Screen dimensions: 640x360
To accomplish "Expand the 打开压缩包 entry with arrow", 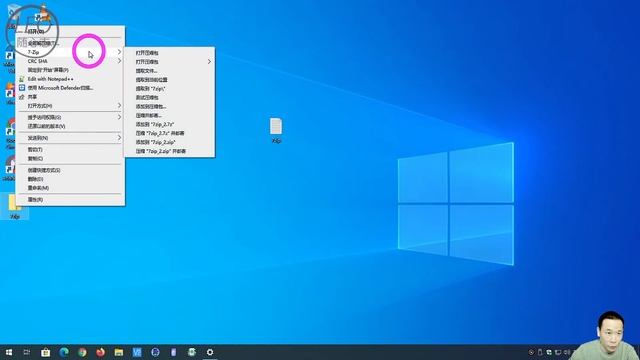I will point(170,62).
